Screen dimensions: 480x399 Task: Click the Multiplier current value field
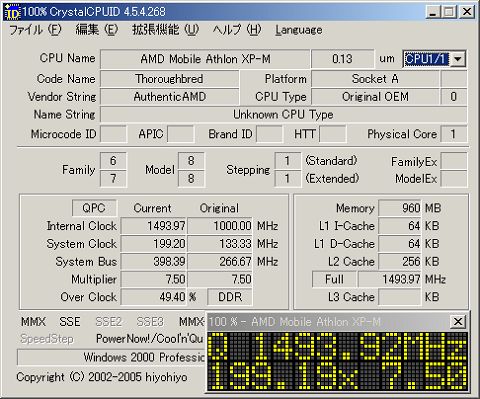coord(154,279)
